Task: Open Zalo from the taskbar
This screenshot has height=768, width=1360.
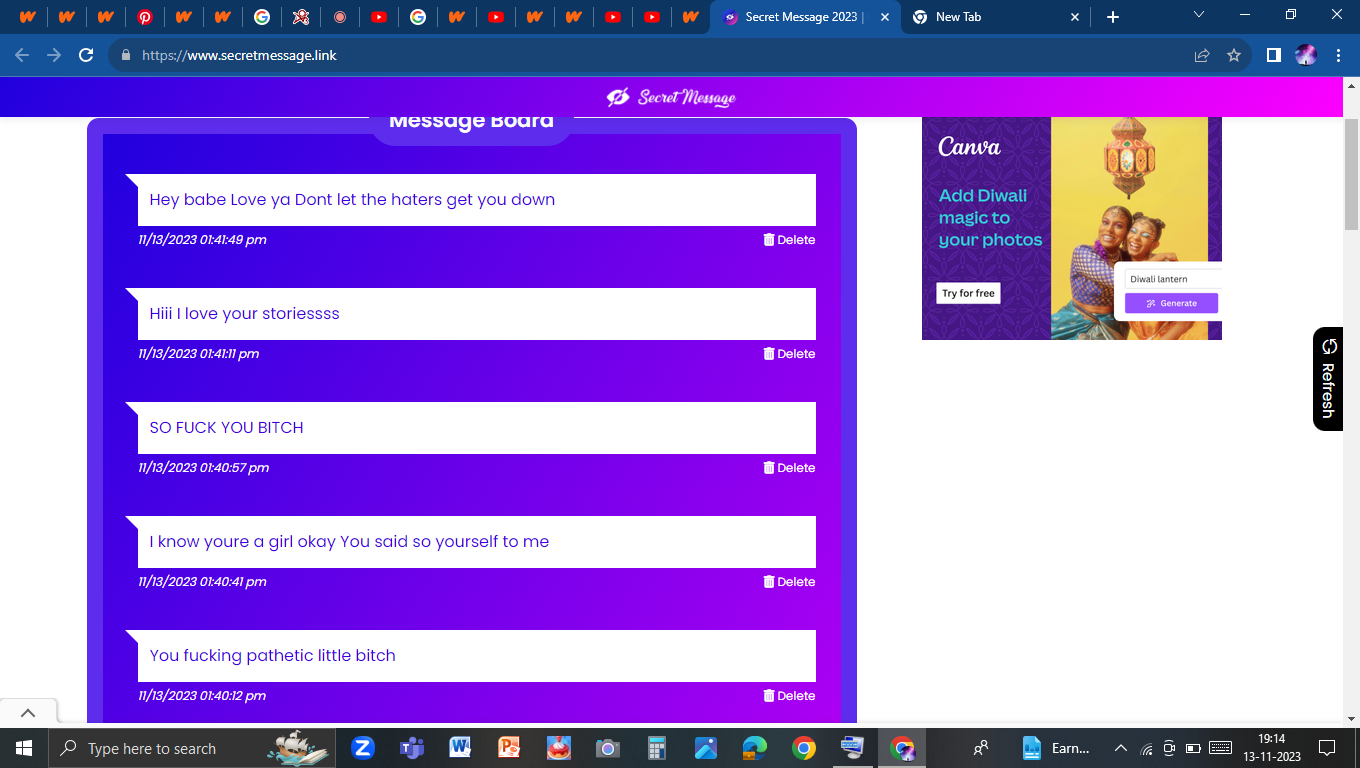Action: pyautogui.click(x=363, y=748)
